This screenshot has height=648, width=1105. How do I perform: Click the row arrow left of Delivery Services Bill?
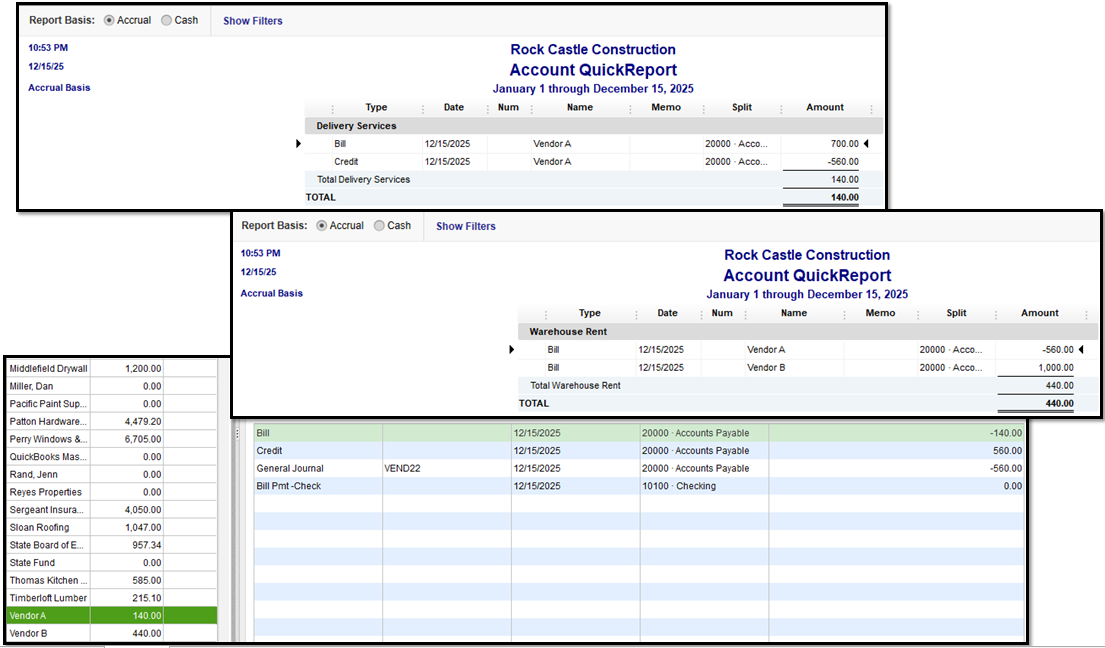299,144
